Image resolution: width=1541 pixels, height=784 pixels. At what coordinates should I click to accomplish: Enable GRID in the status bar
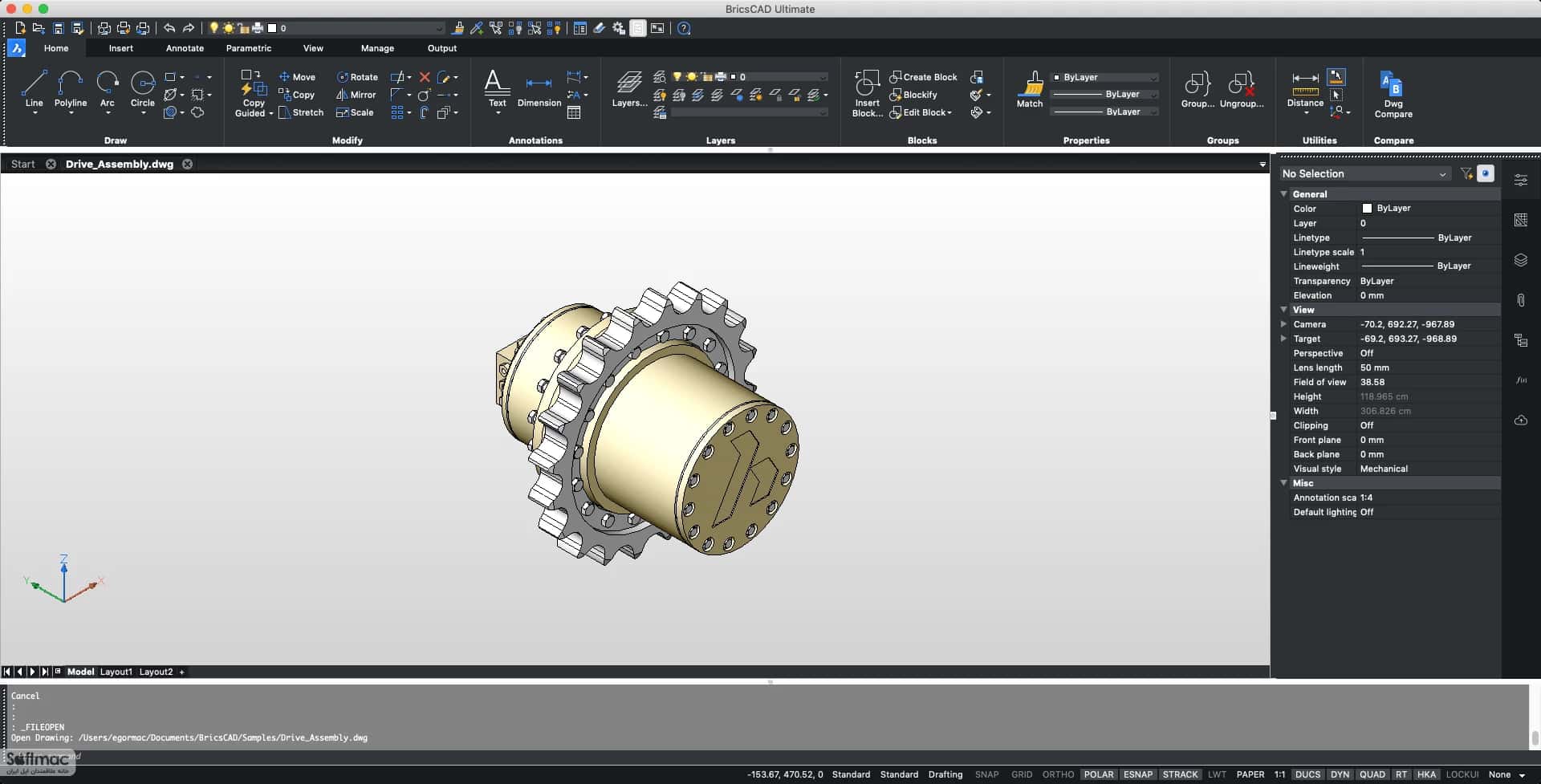[x=1022, y=774]
